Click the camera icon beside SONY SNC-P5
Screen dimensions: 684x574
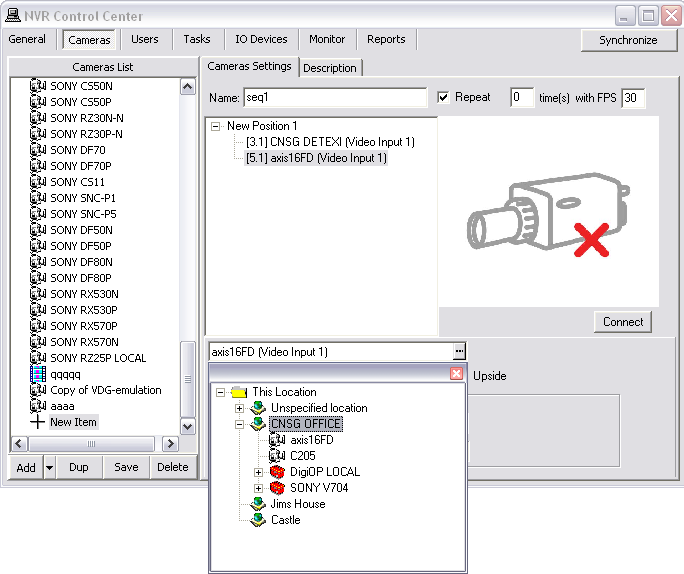(38, 214)
